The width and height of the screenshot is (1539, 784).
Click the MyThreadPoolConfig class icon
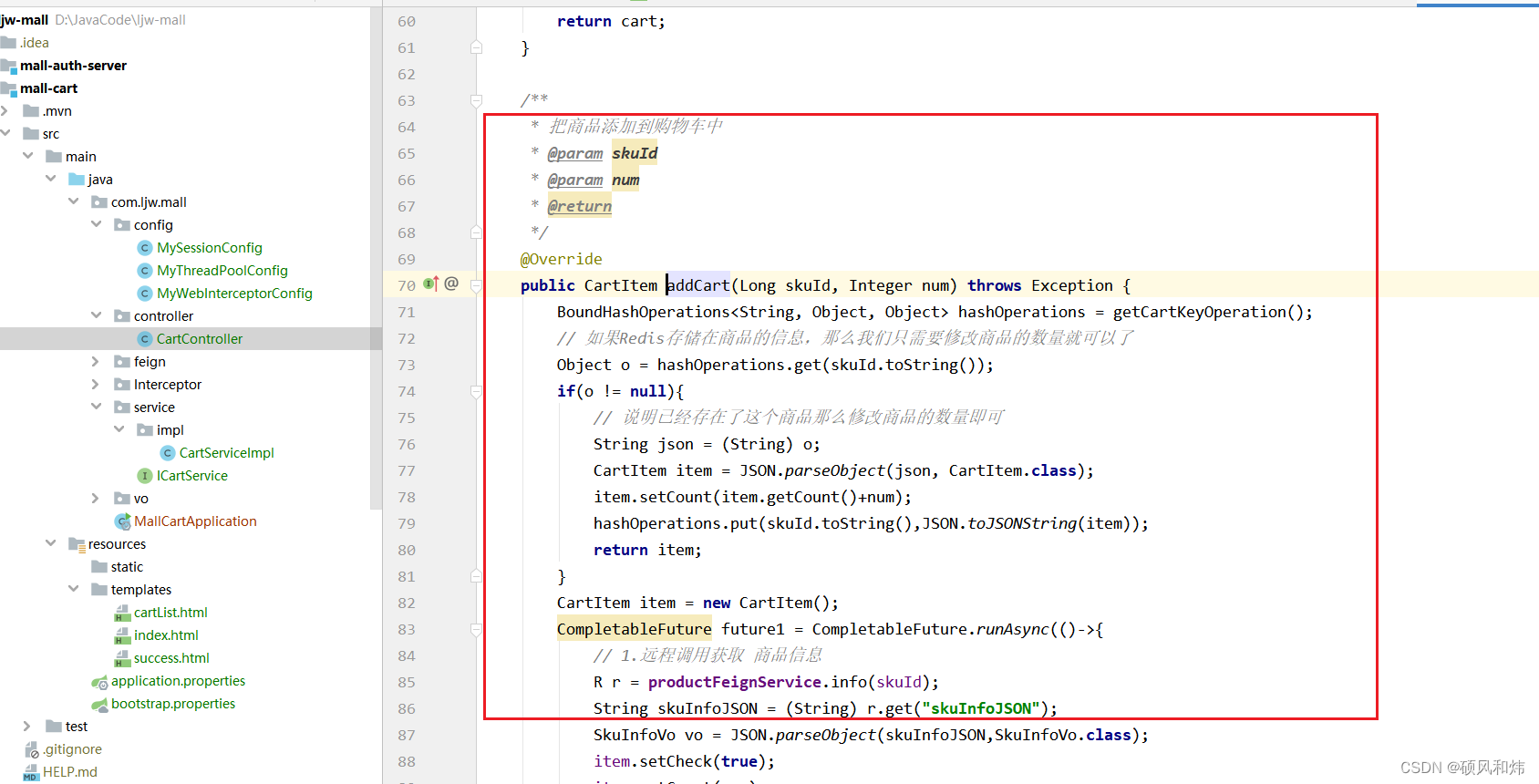[144, 271]
